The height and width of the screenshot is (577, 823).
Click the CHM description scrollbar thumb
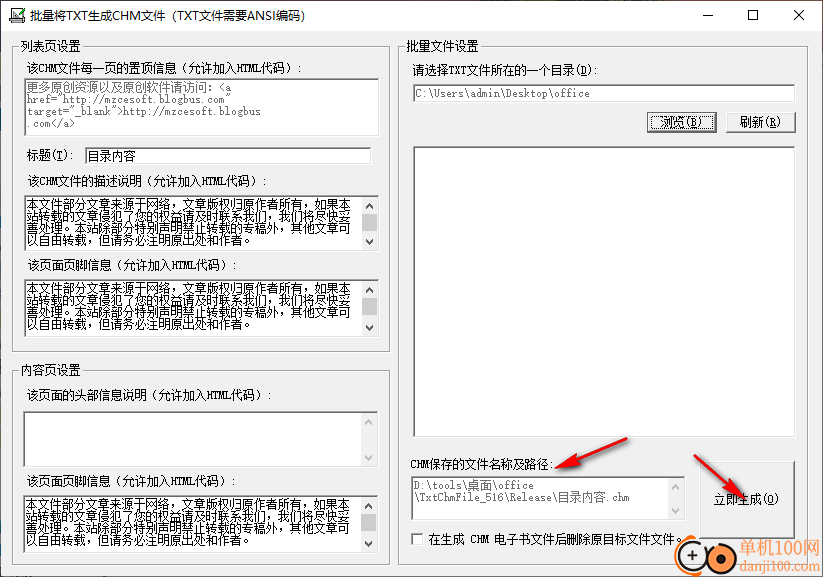click(370, 222)
